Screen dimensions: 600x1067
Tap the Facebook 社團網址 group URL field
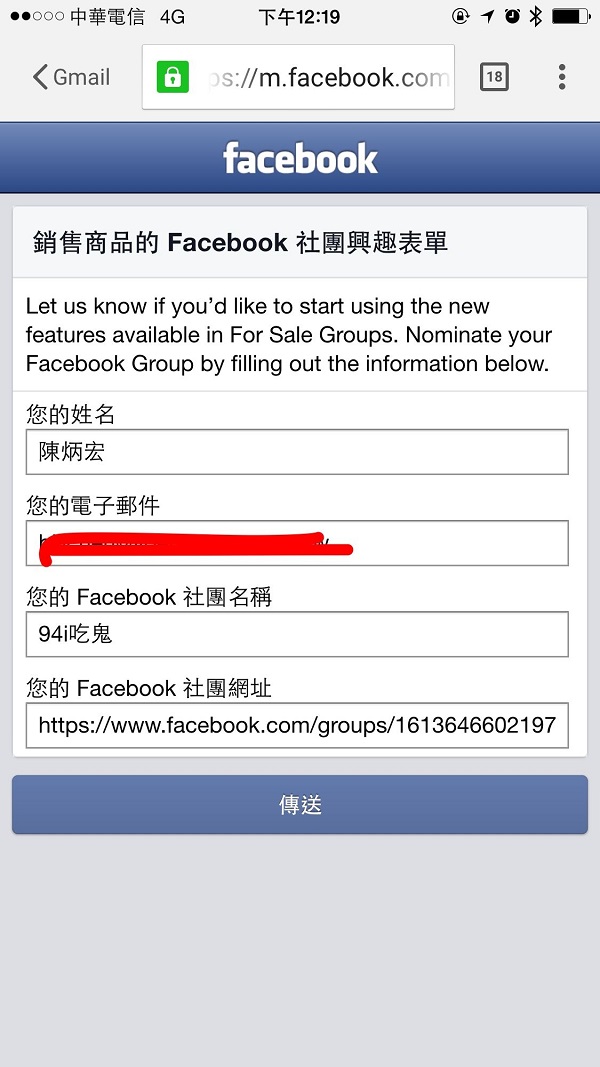tap(297, 725)
